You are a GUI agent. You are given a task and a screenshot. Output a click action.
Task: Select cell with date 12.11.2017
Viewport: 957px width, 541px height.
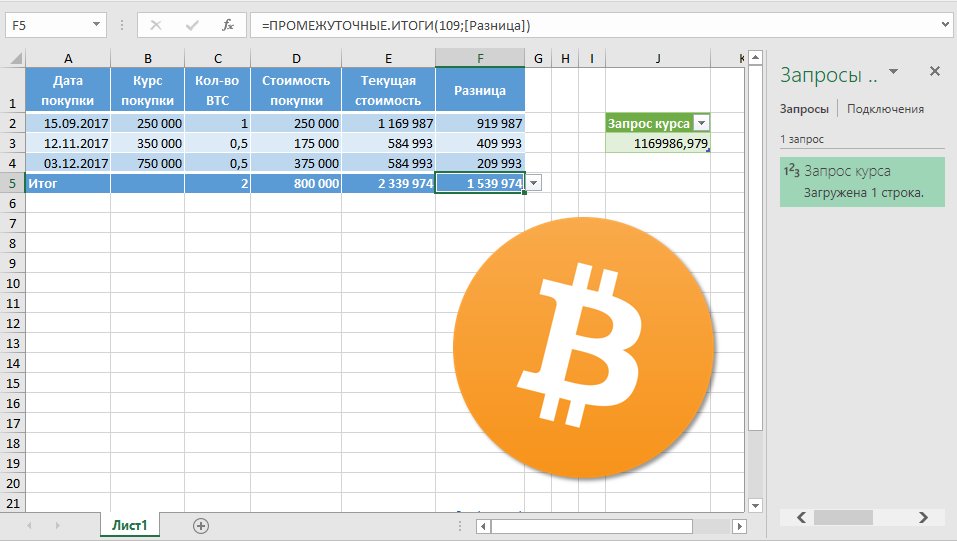68,143
